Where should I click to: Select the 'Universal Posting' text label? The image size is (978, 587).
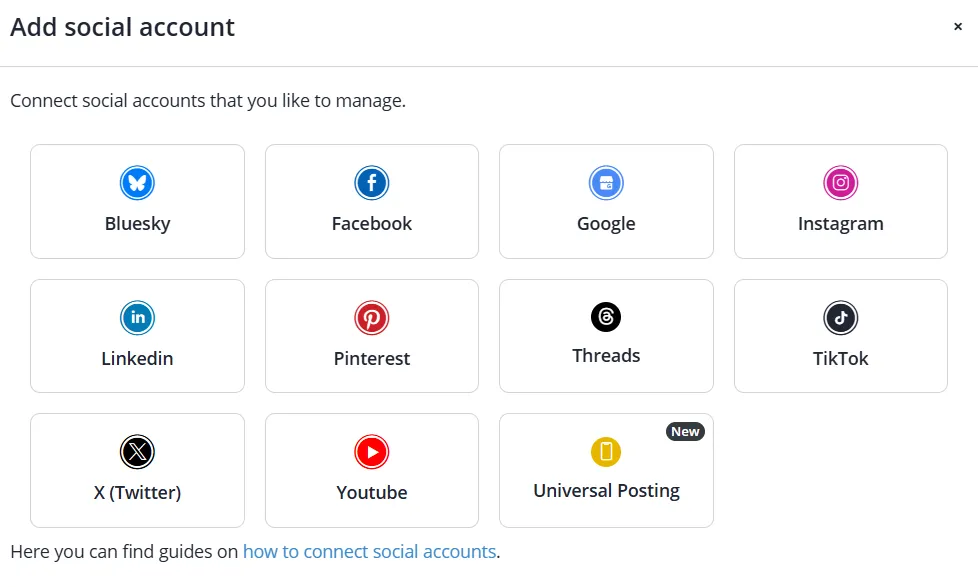point(606,491)
